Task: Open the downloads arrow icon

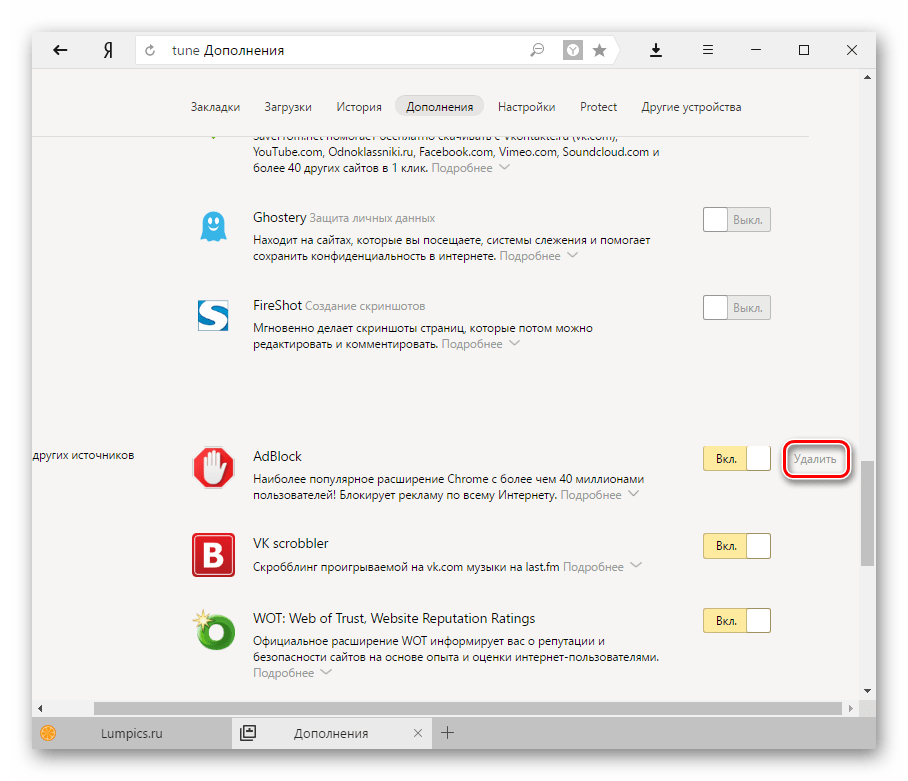Action: (x=657, y=50)
